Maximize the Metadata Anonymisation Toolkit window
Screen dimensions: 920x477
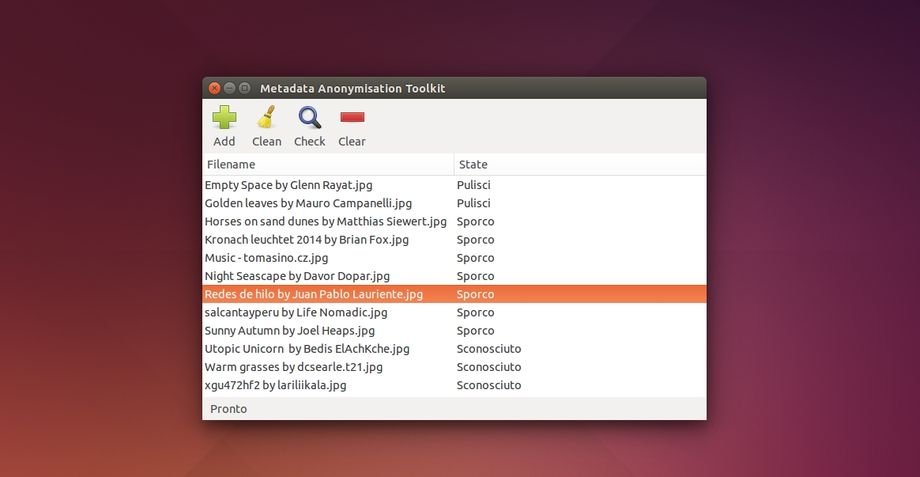pyautogui.click(x=244, y=88)
